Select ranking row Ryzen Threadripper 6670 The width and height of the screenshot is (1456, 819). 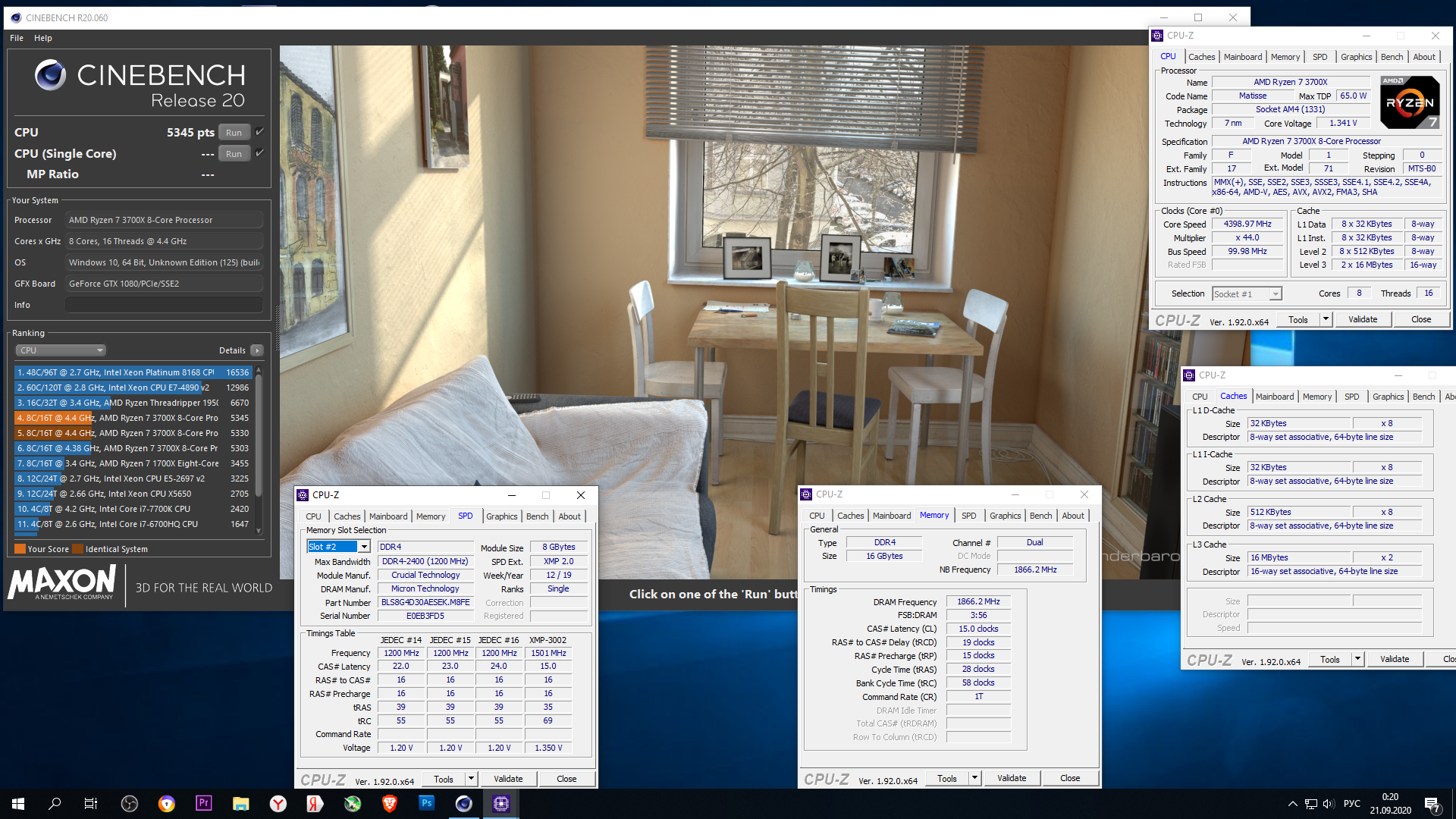point(133,403)
